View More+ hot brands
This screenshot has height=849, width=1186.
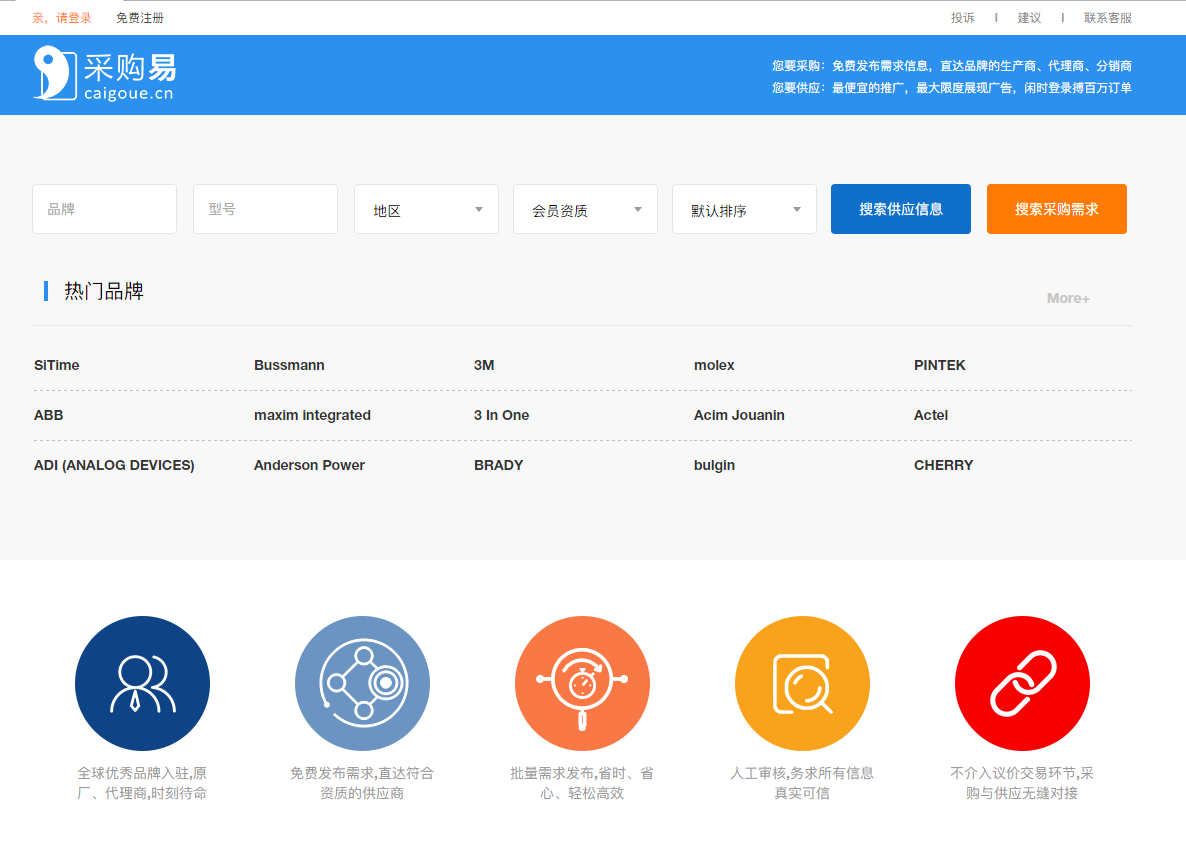1068,298
